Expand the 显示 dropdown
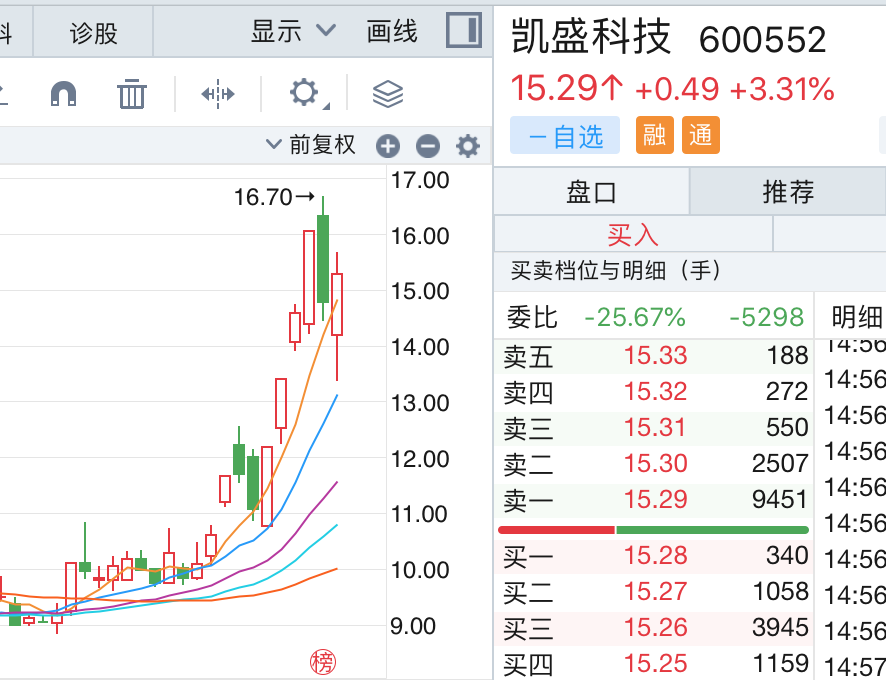 292,31
